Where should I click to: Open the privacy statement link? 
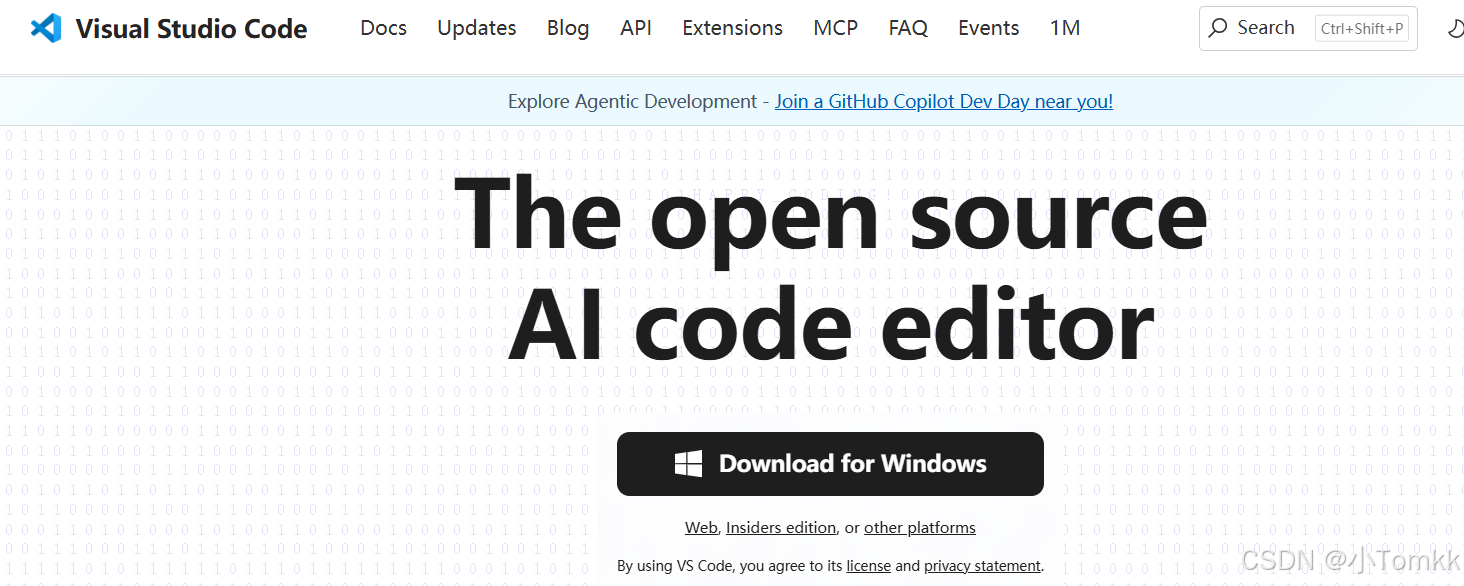click(x=982, y=566)
